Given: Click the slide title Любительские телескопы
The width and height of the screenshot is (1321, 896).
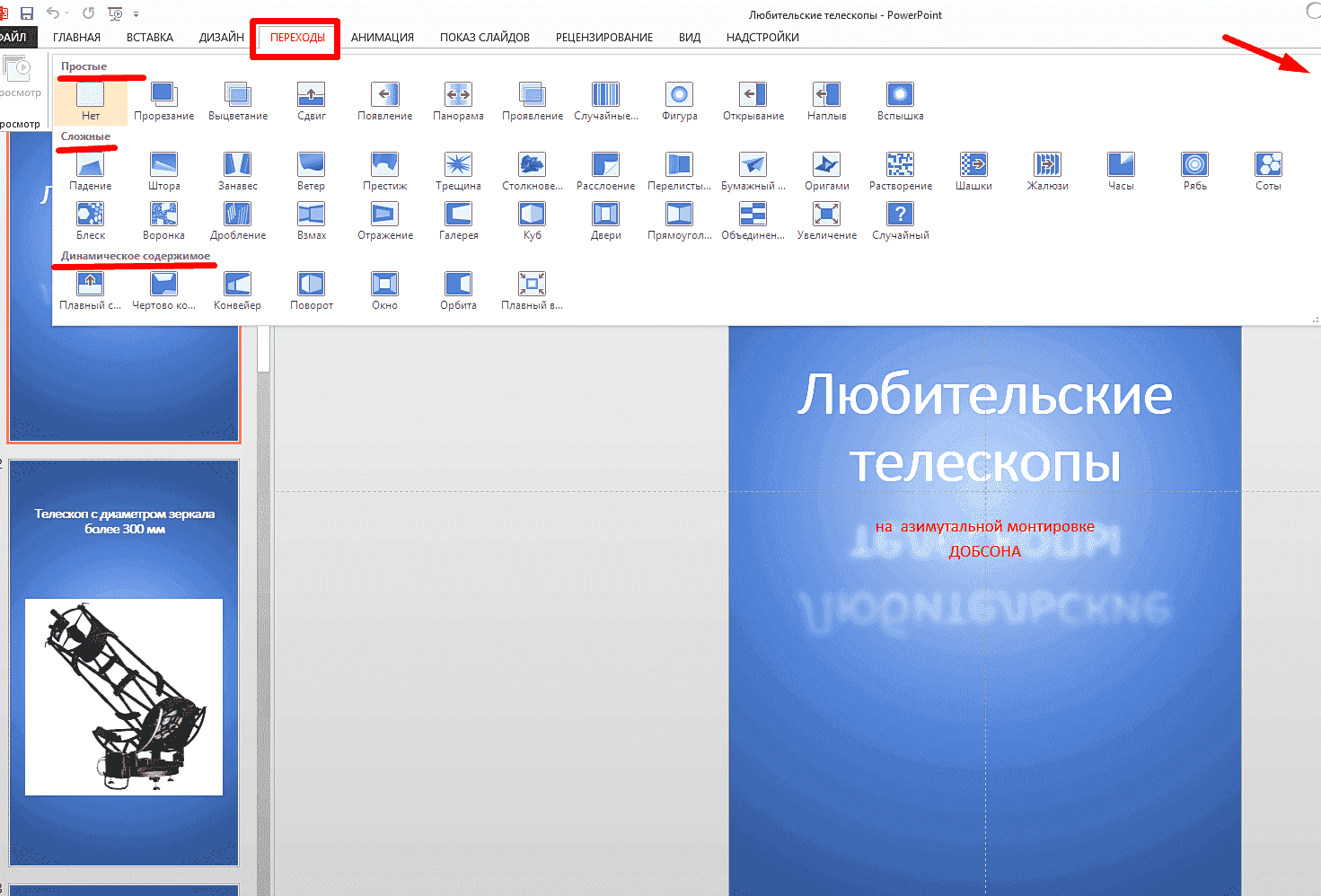Looking at the screenshot, I should (984, 428).
